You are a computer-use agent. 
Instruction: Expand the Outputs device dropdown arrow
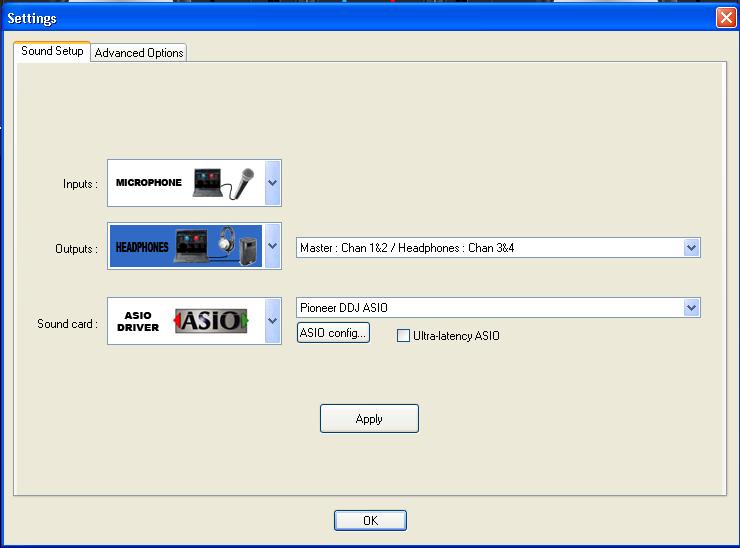click(272, 246)
